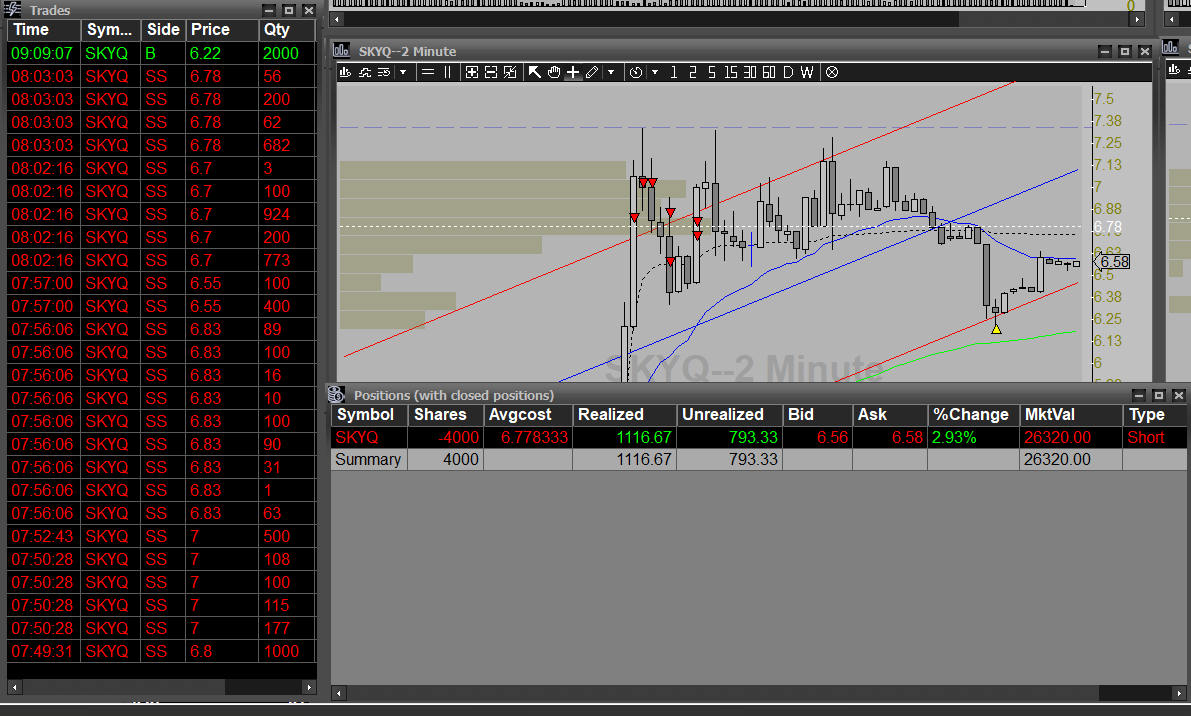
Task: Click the Positions panel right scroll arrow
Action: tap(1179, 693)
